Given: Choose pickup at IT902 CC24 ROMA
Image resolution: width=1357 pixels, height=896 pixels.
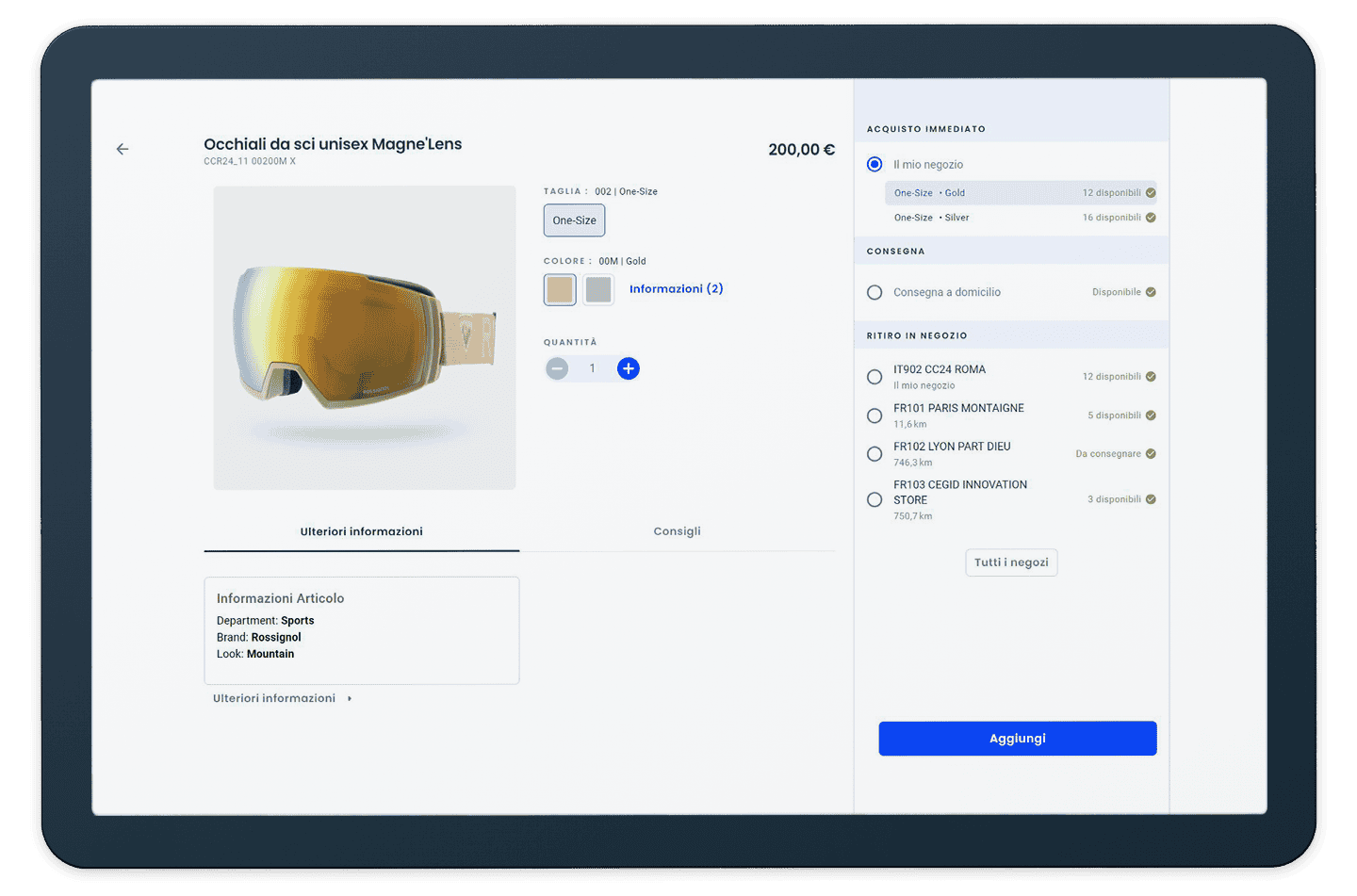Looking at the screenshot, I should (875, 377).
